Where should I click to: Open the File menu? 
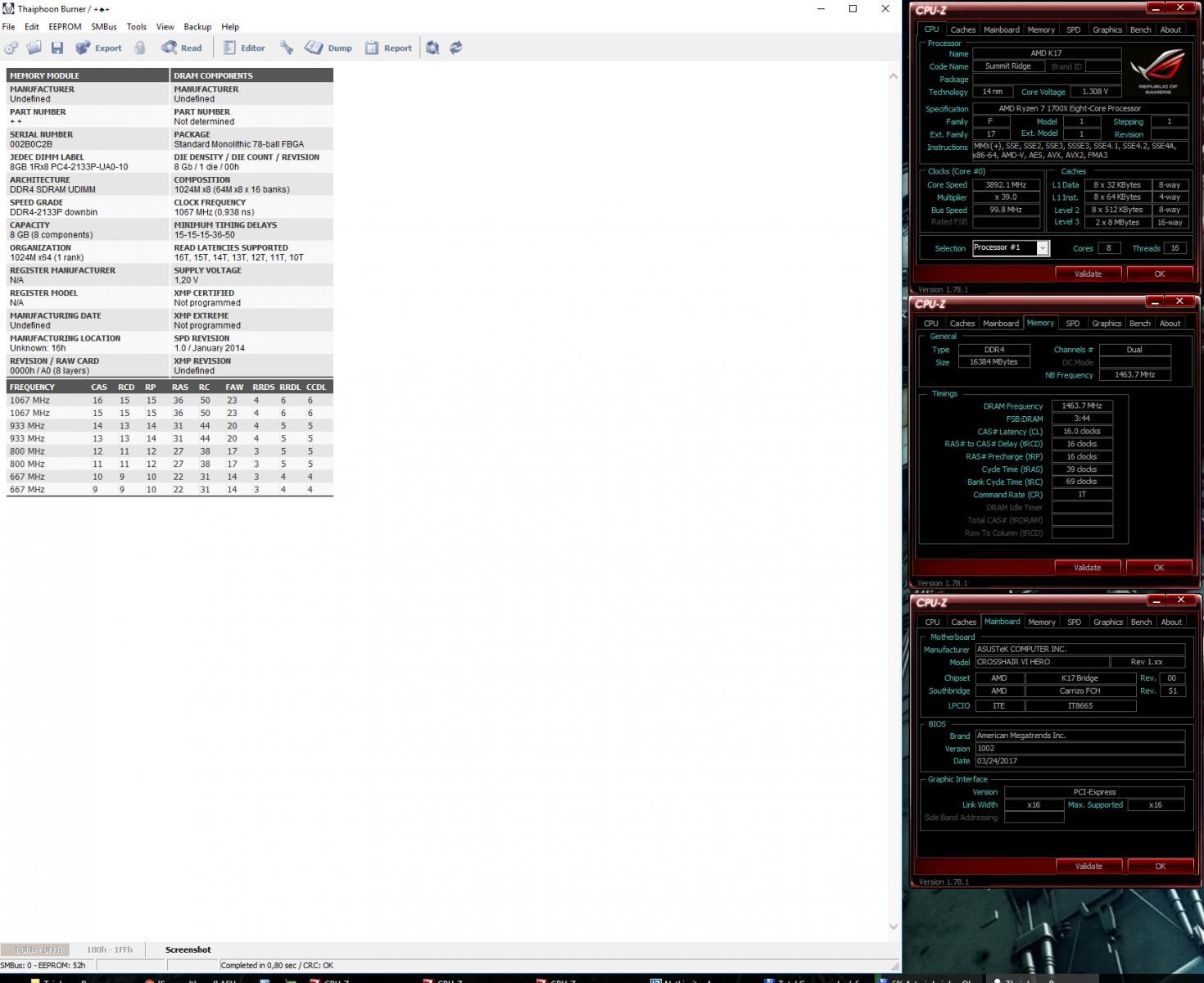tap(9, 27)
